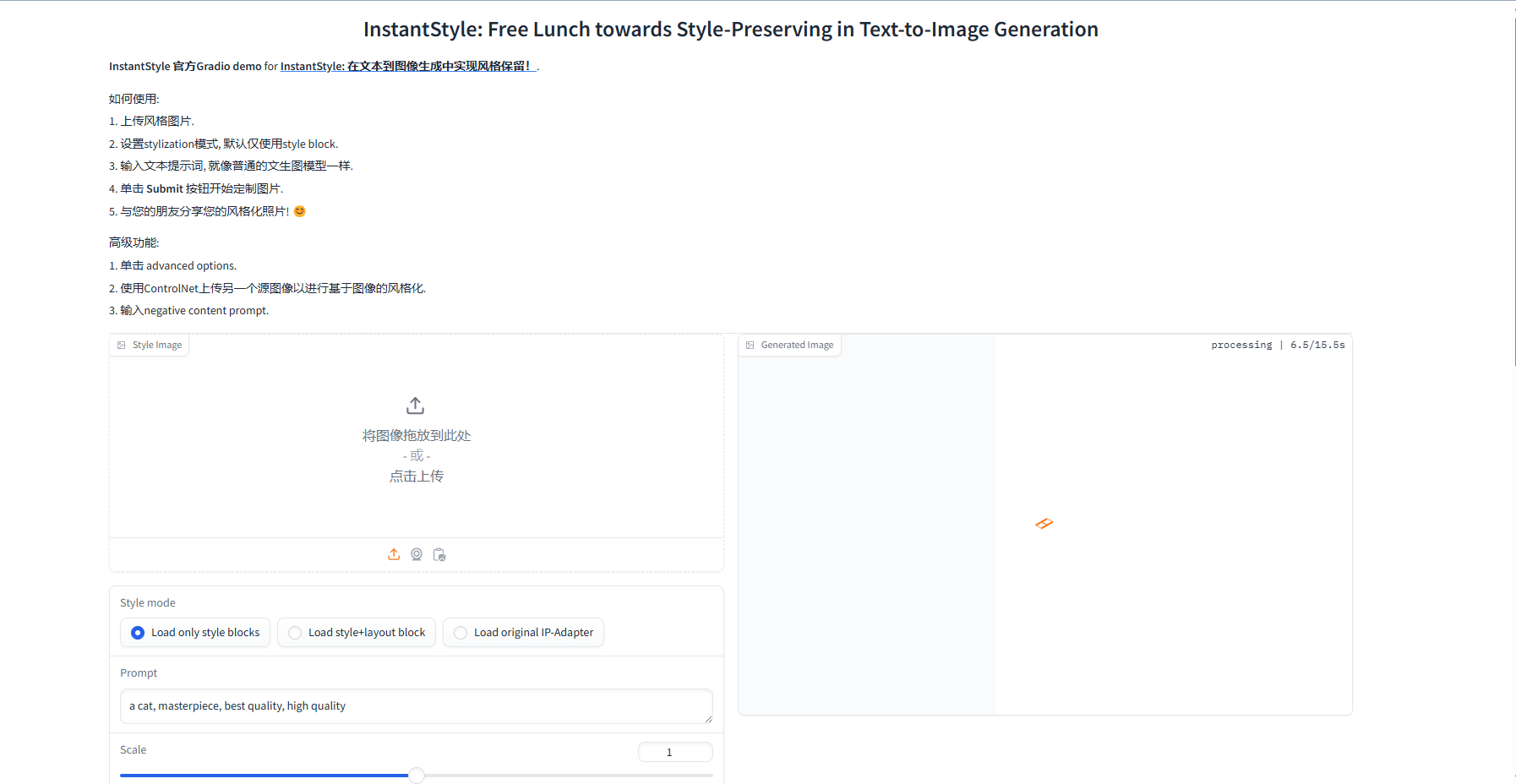The height and width of the screenshot is (784, 1516).
Task: Click the Prompt text box
Action: coord(417,706)
